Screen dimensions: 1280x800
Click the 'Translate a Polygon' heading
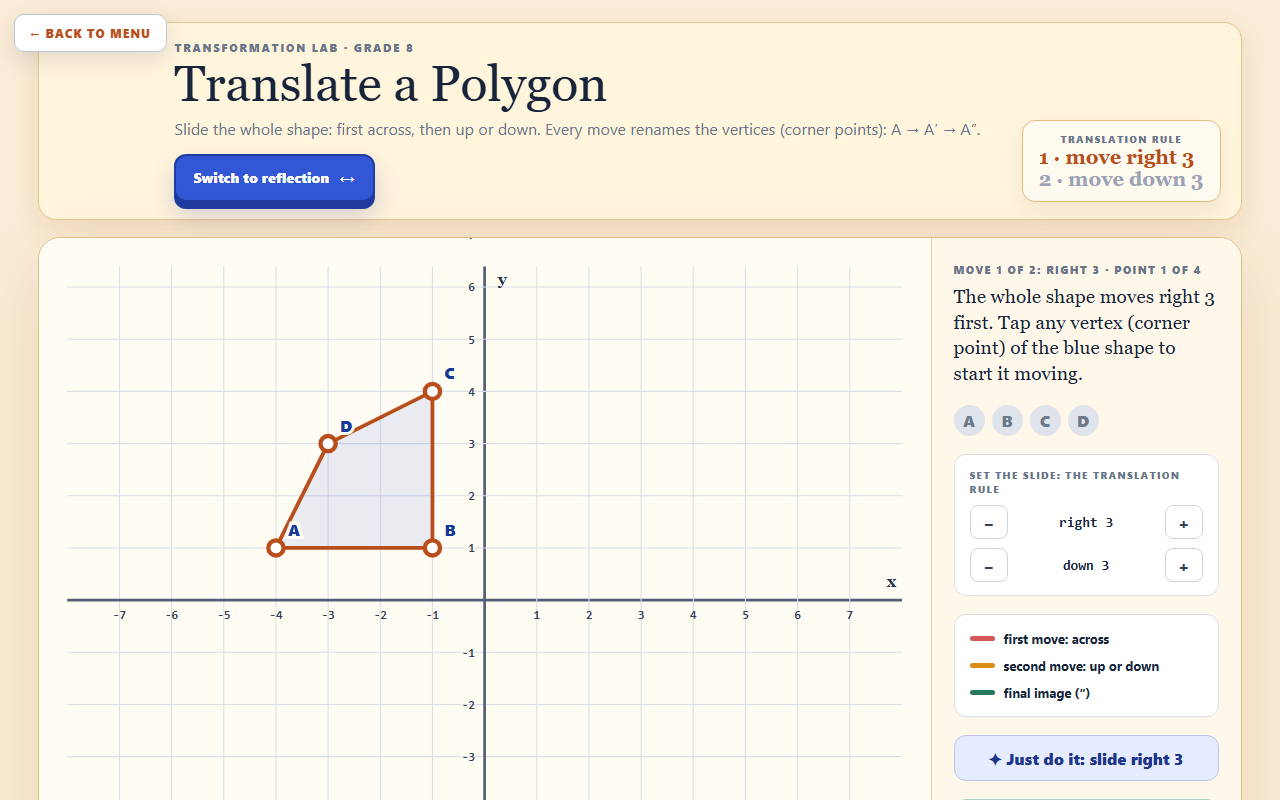390,85
